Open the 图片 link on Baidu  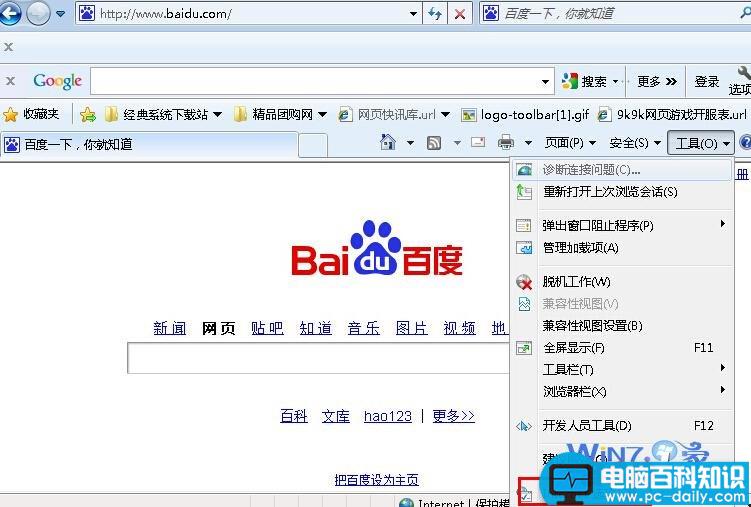pyautogui.click(x=412, y=328)
